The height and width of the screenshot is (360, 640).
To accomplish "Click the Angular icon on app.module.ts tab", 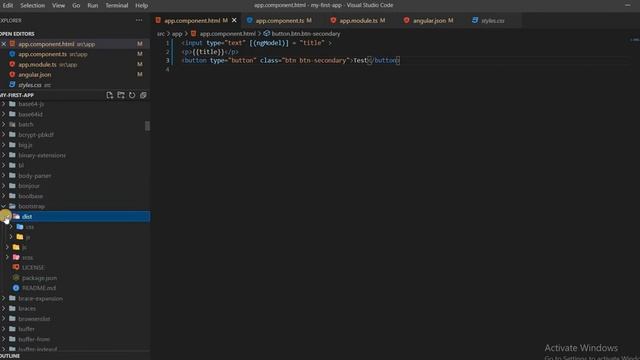I will pyautogui.click(x=333, y=20).
